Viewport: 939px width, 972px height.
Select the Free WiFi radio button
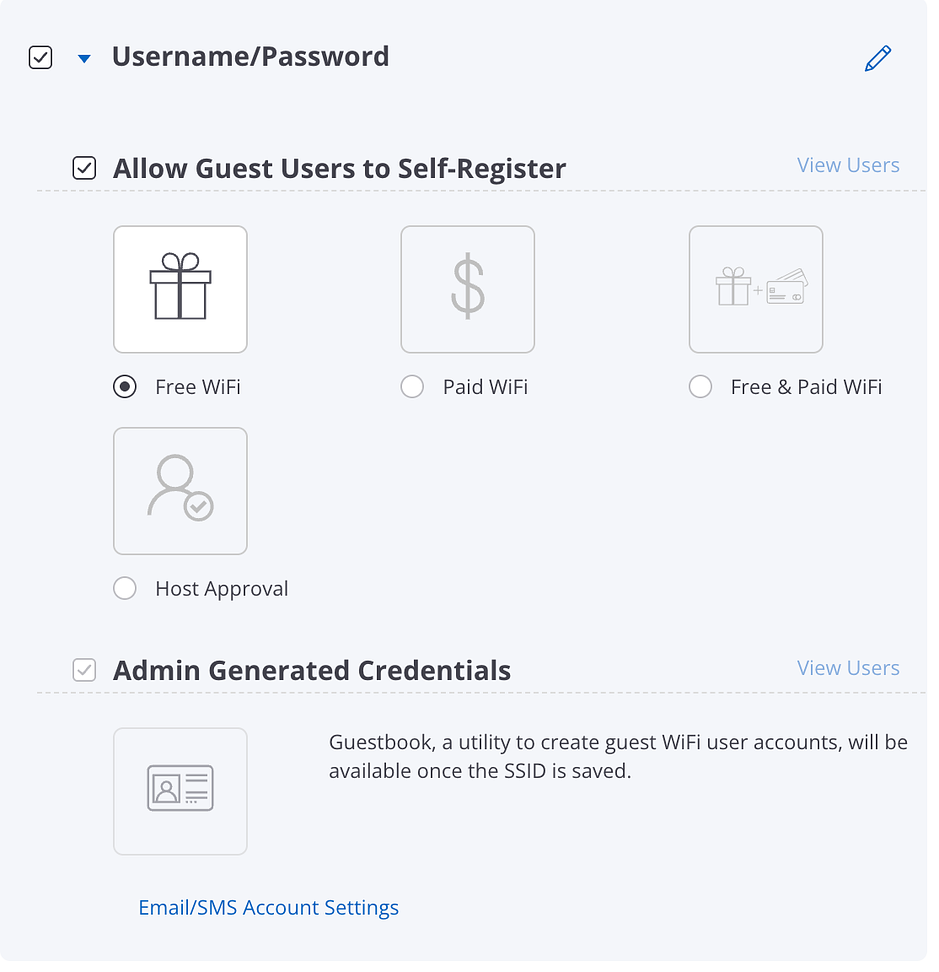coord(125,387)
